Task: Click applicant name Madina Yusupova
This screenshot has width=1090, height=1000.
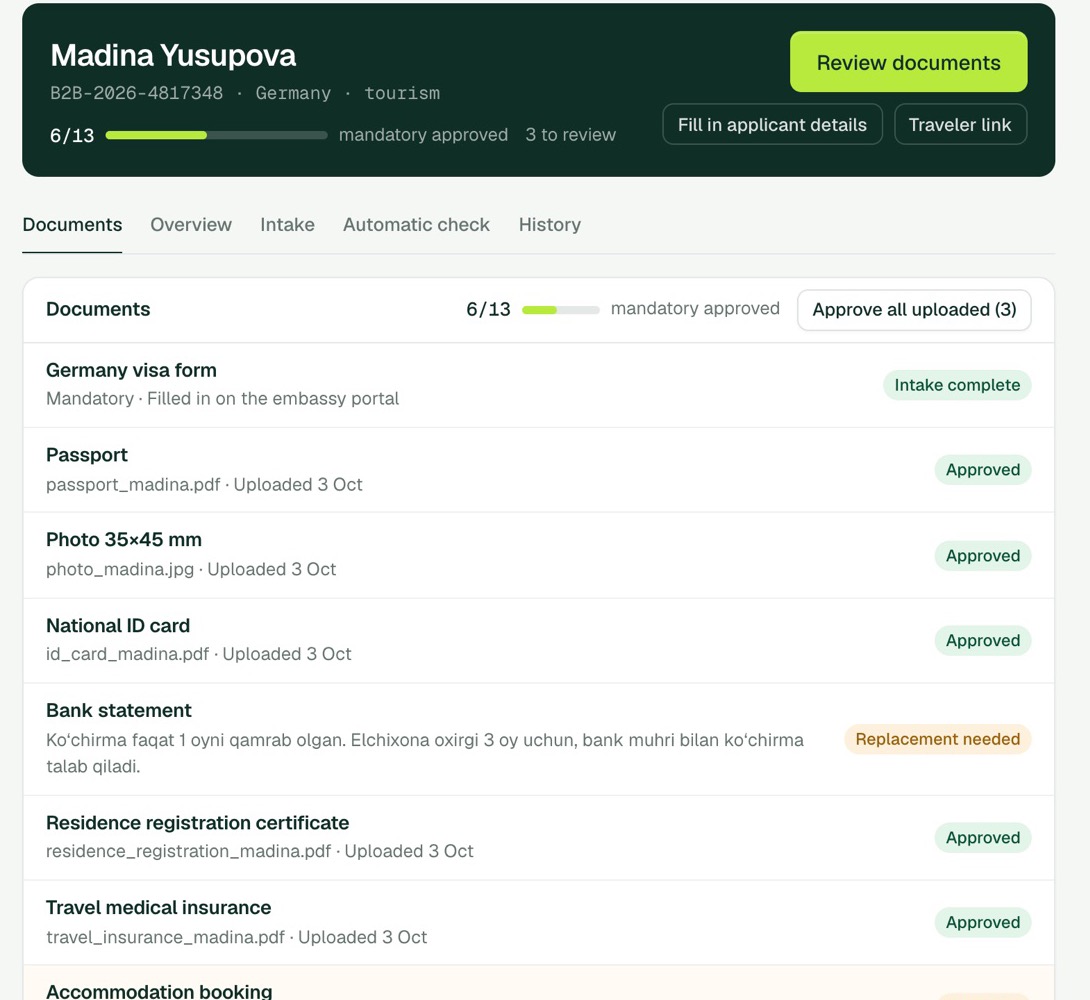Action: 173,56
